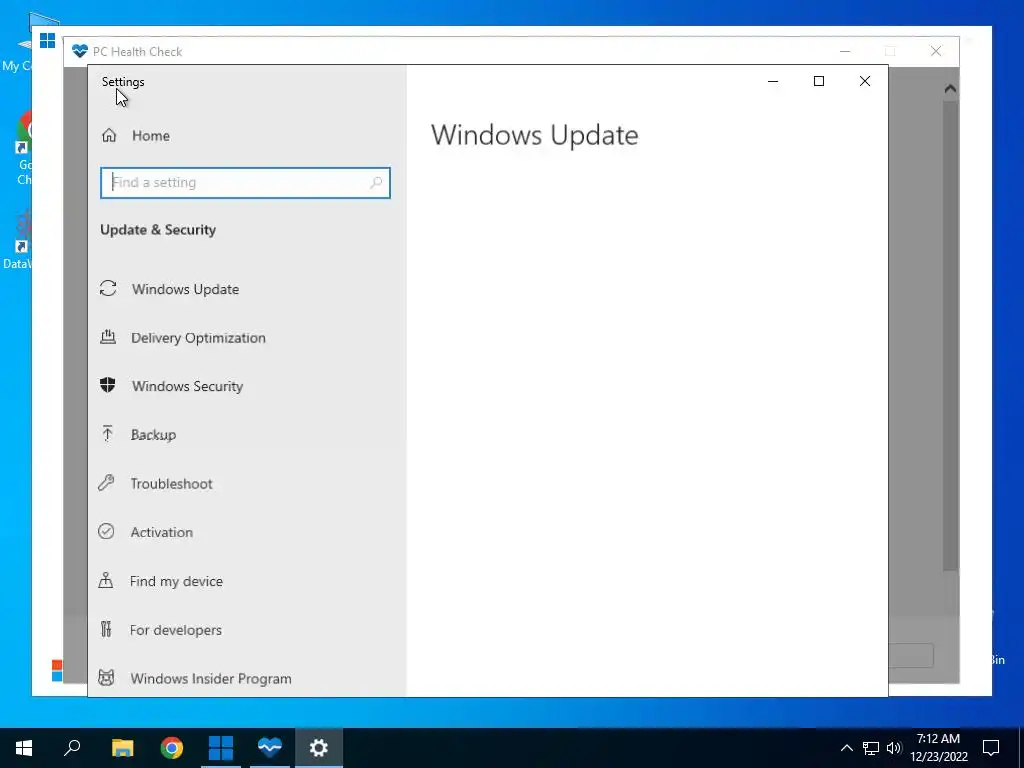The image size is (1024, 768).
Task: Click the Windows Insider Program cat icon
Action: [106, 678]
